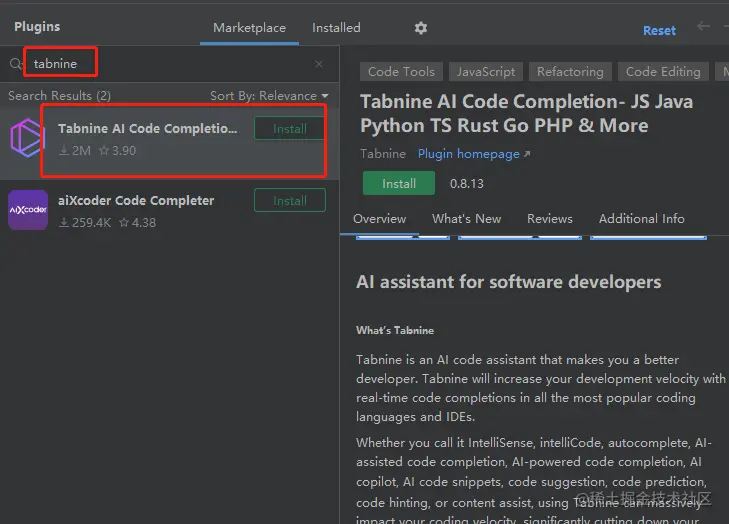Click the Plugins panel title
This screenshot has height=524, width=729.
pos(37,27)
